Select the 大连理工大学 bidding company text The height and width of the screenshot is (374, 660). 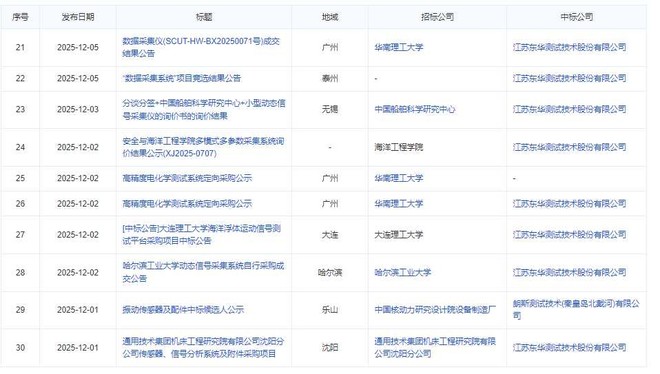[399, 235]
